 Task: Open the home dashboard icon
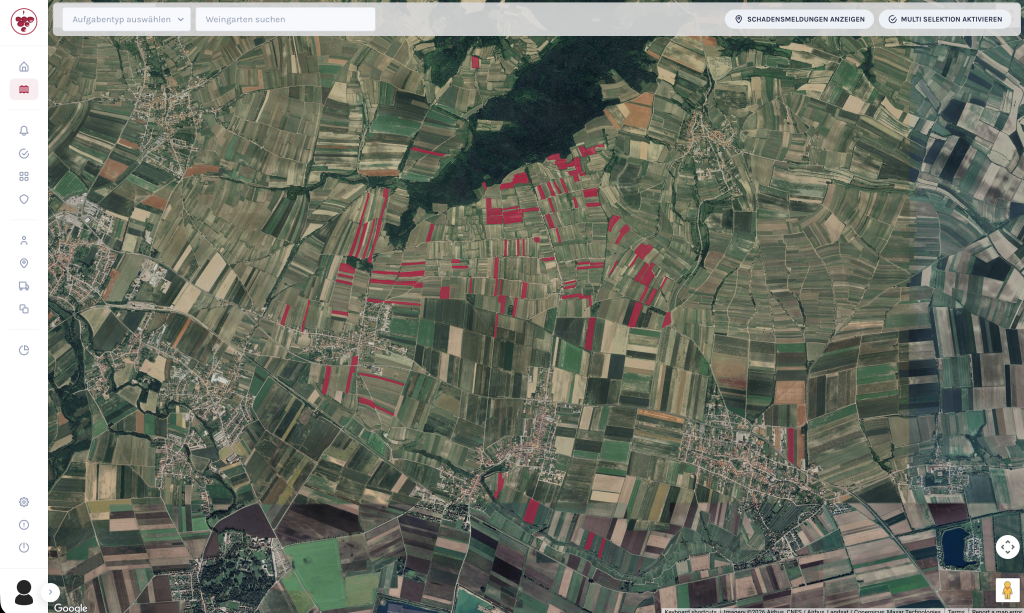point(24,66)
